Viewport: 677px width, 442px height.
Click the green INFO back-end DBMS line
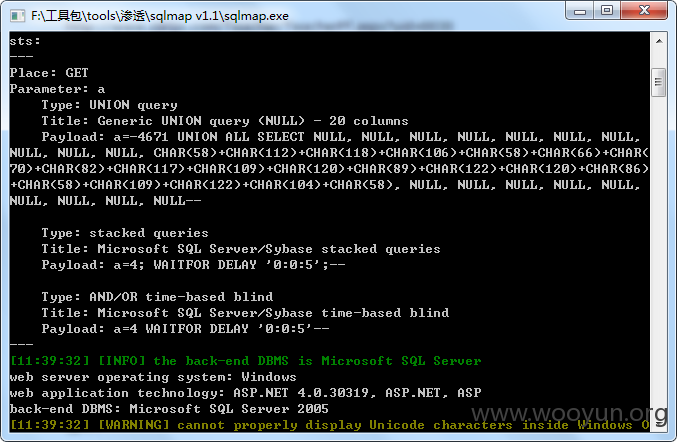[245, 360]
